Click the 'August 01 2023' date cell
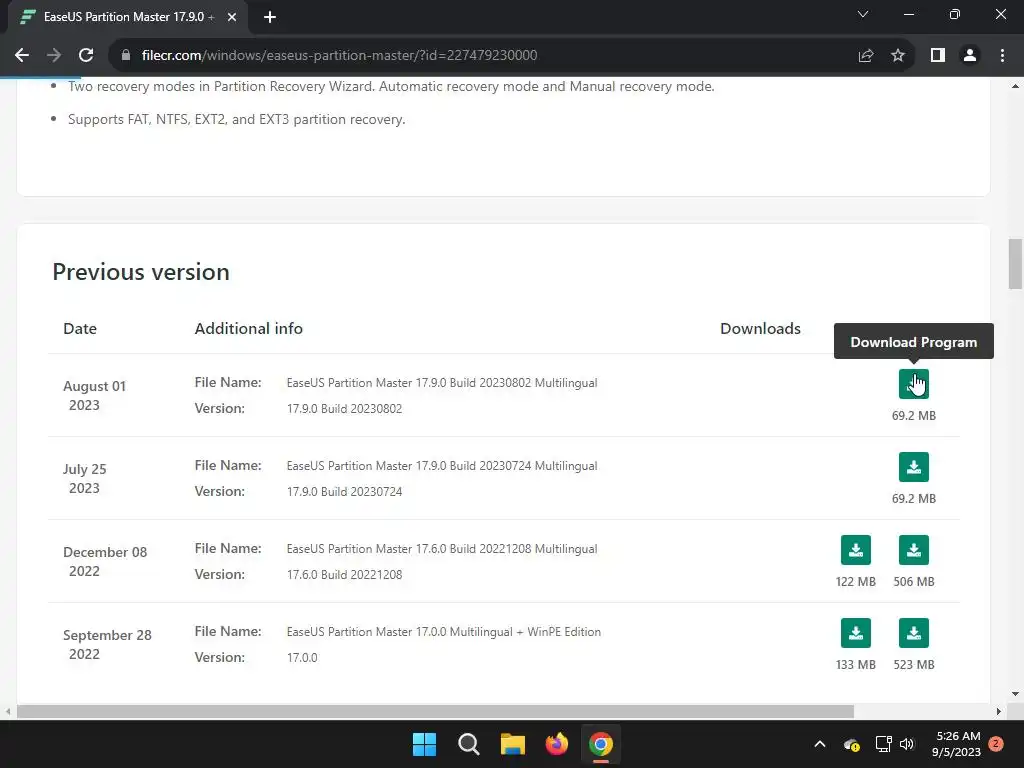Screen dimensions: 1024x768 coord(94,395)
